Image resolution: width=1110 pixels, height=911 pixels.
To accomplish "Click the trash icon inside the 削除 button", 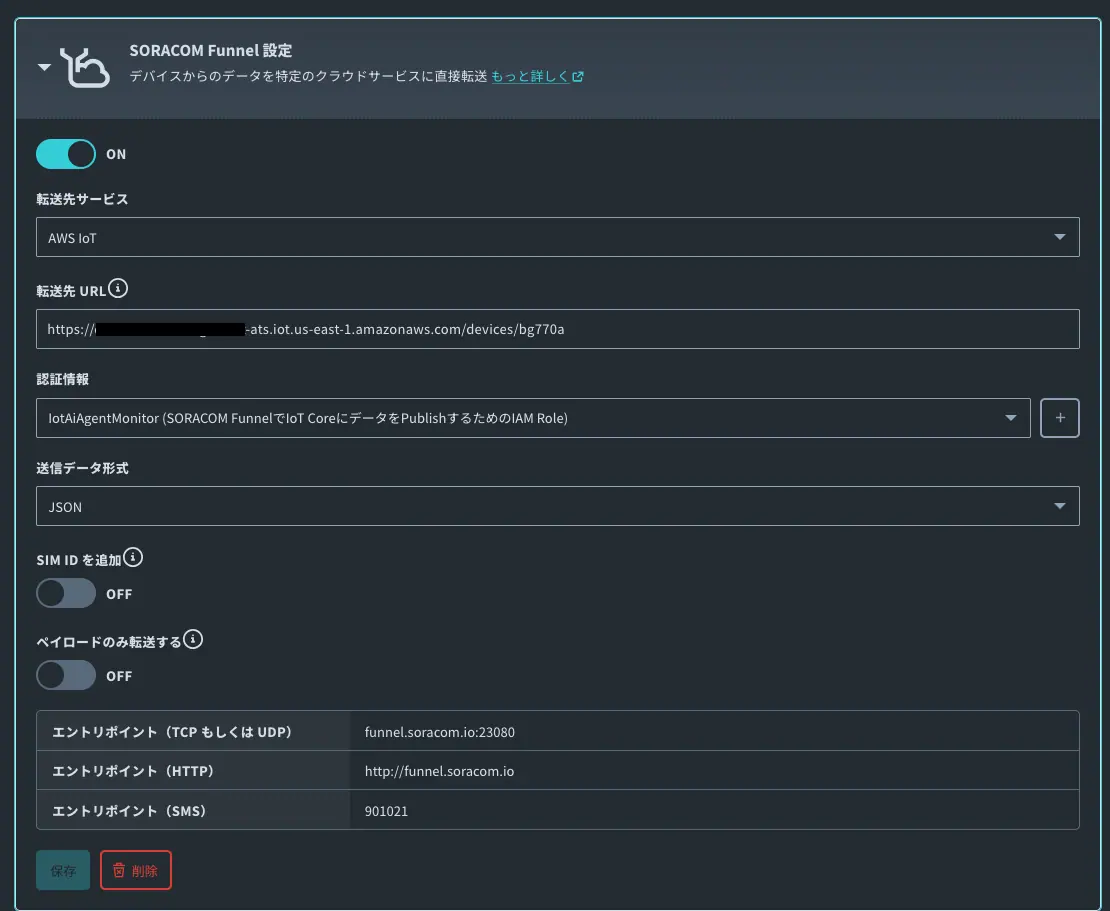I will (x=117, y=870).
